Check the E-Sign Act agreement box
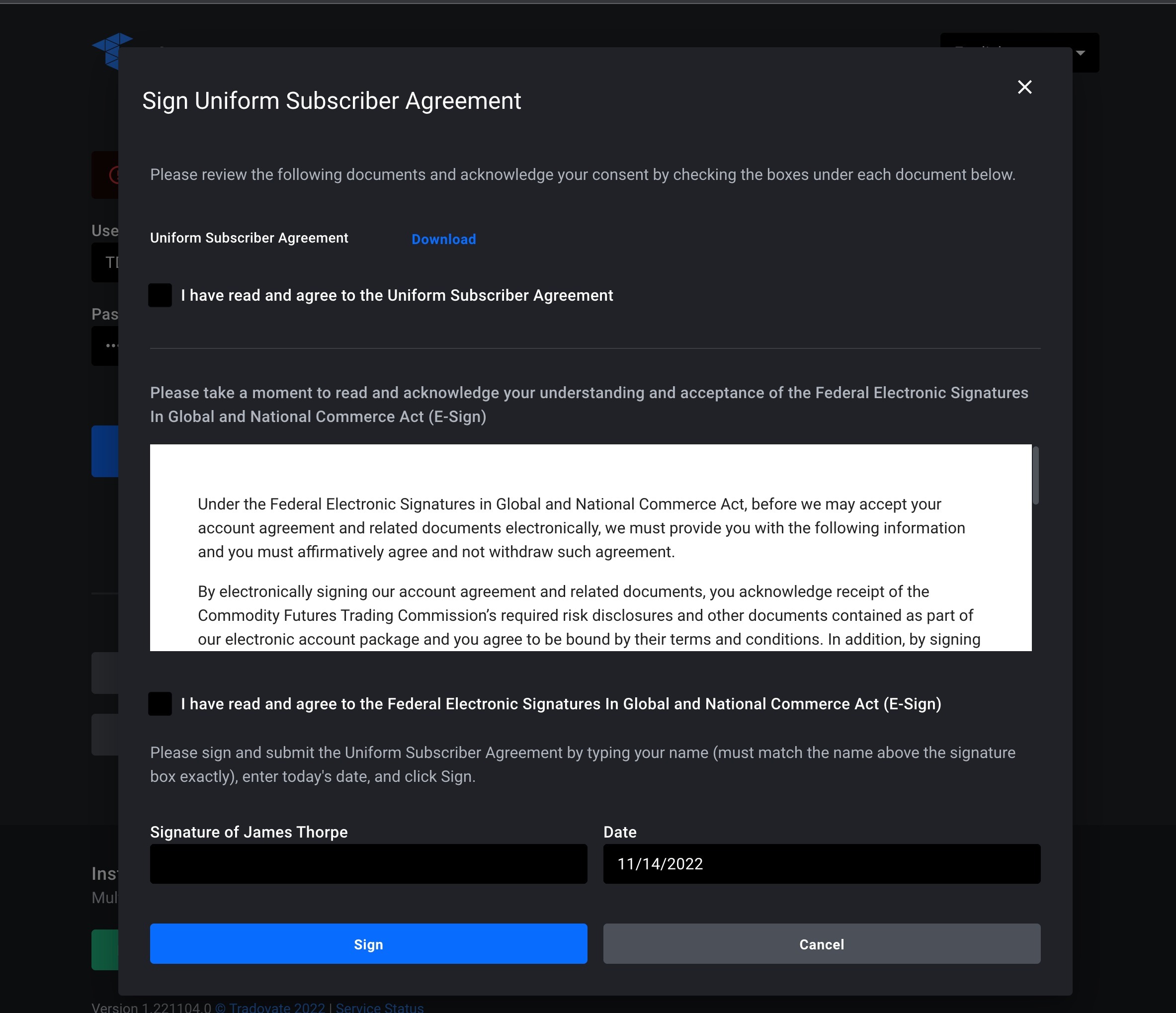 pyautogui.click(x=160, y=704)
